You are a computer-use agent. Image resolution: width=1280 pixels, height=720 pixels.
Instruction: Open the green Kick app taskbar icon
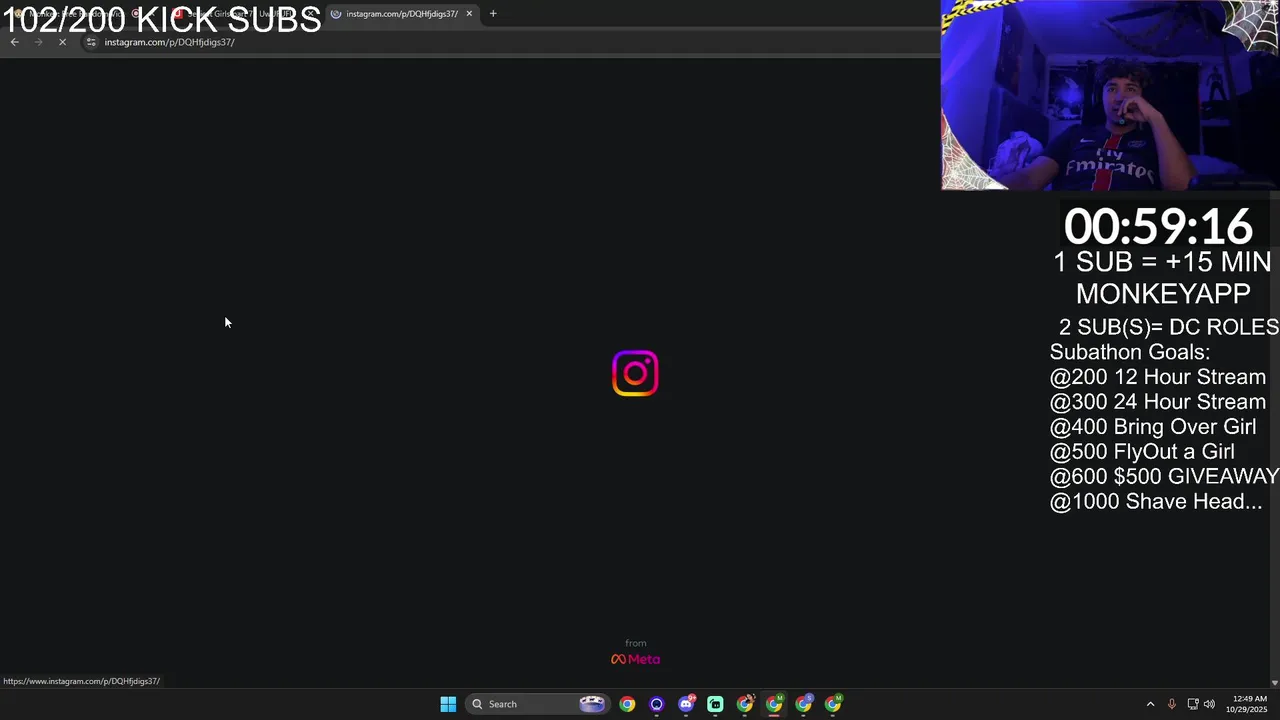pyautogui.click(x=715, y=704)
